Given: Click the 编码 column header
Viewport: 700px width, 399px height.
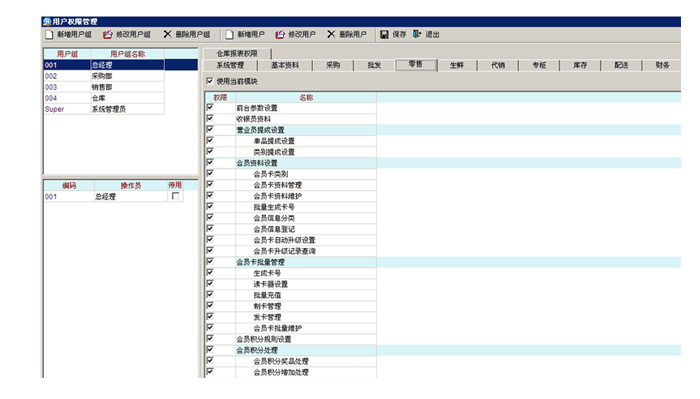Looking at the screenshot, I should click(69, 185).
